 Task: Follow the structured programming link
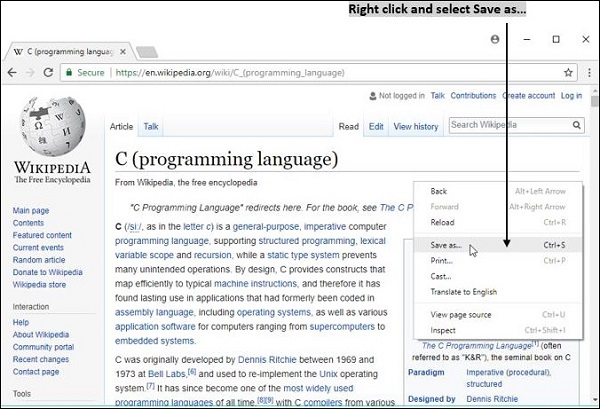[307, 241]
